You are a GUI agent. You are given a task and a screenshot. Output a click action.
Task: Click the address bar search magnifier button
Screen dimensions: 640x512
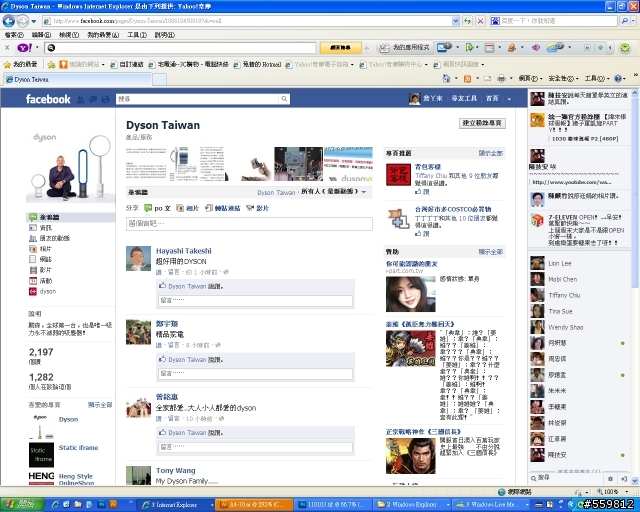[x=624, y=21]
